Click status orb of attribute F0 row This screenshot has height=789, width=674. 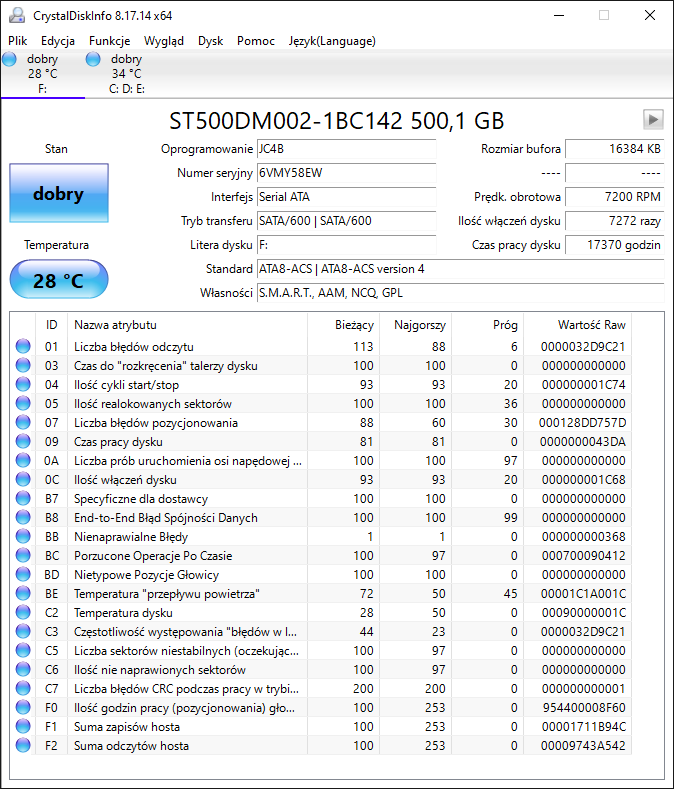(23, 707)
